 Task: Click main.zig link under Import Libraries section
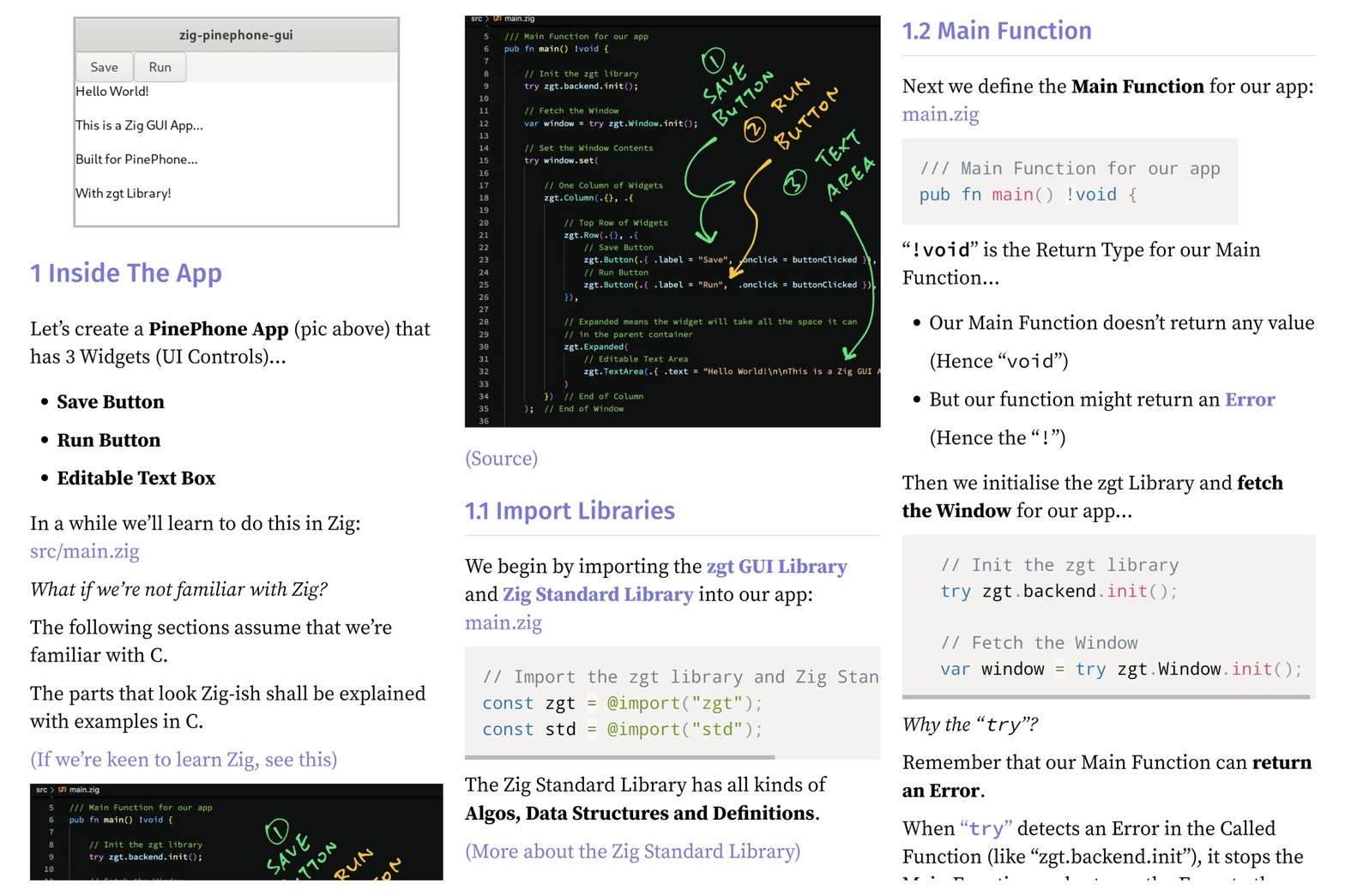point(503,623)
